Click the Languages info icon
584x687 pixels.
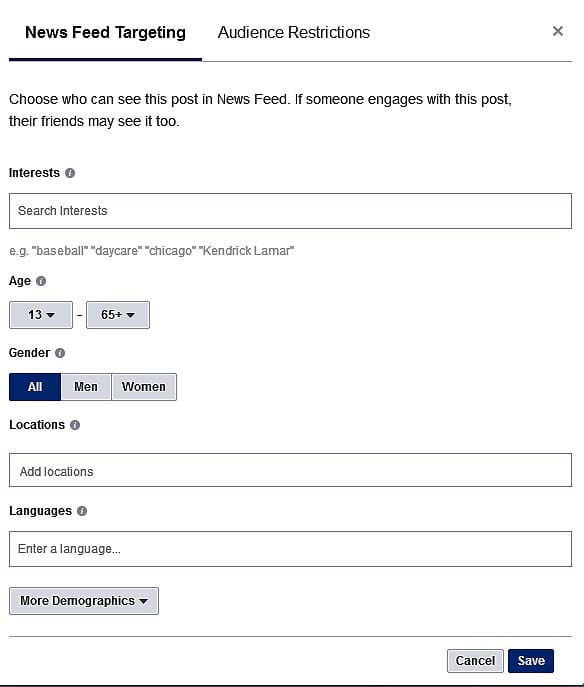pos(82,511)
